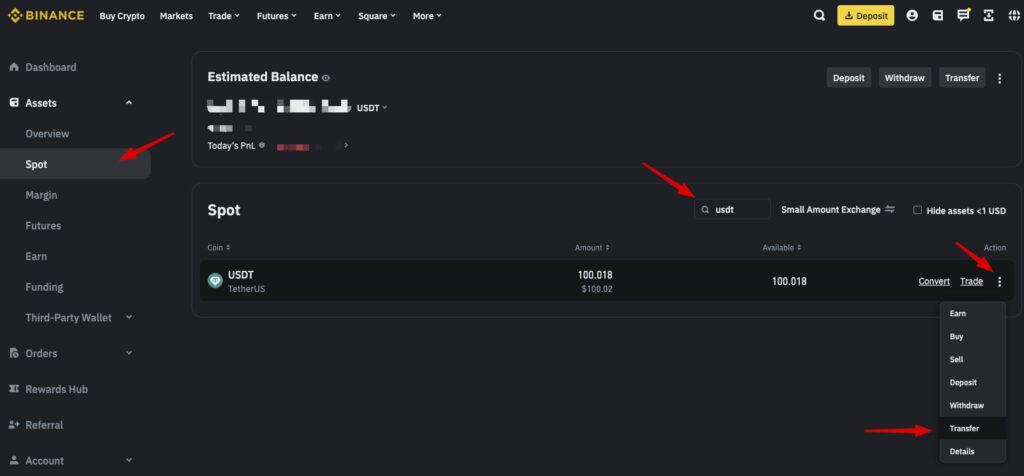Viewport: 1024px width, 476px height.
Task: Expand the Square menu in top nav
Action: click(x=377, y=16)
